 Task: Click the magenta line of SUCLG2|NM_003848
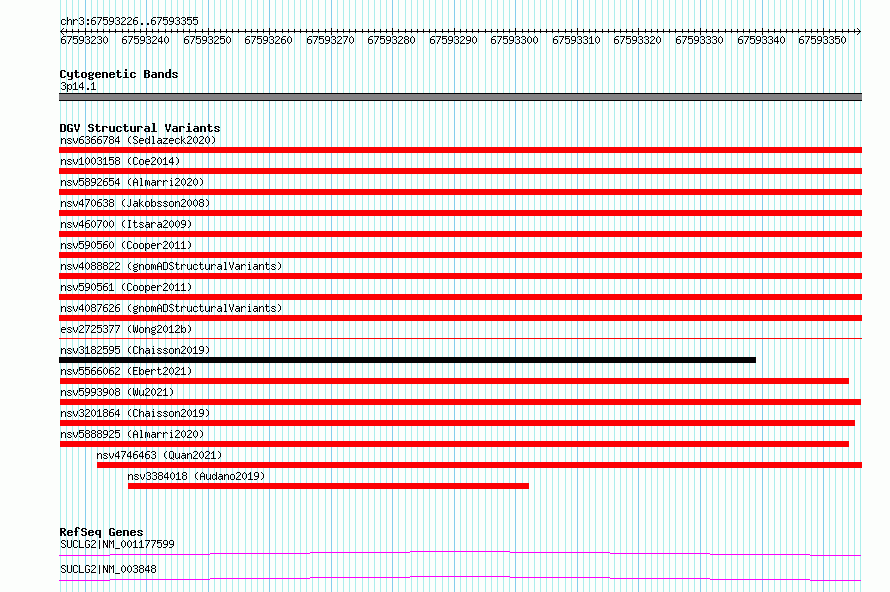pos(460,578)
